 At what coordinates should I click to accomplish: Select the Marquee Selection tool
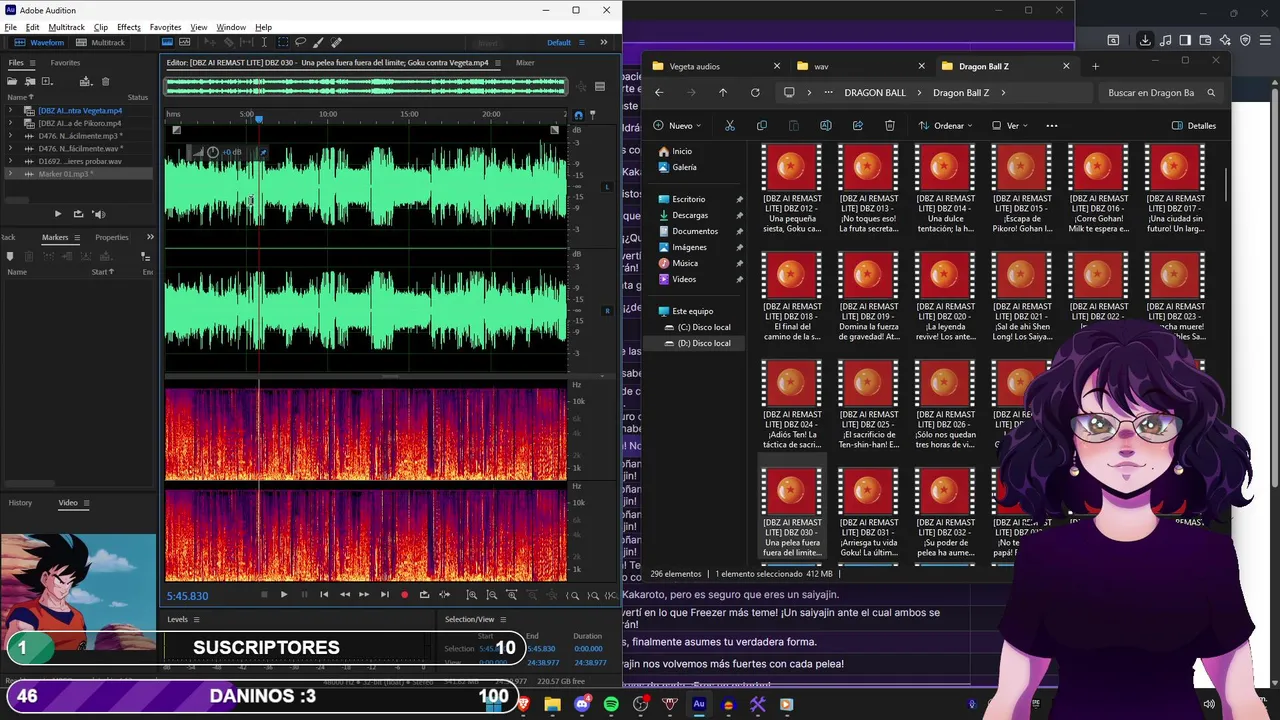[283, 42]
